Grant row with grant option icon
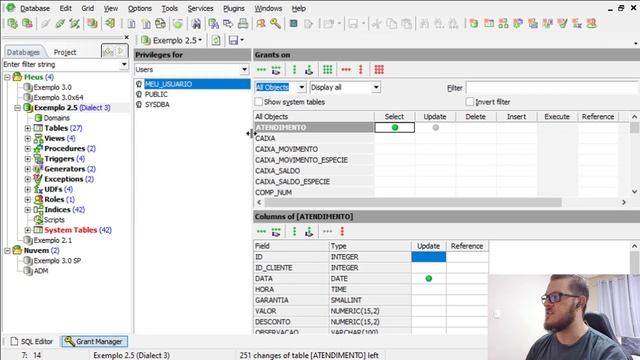The width and height of the screenshot is (640, 360). point(276,70)
